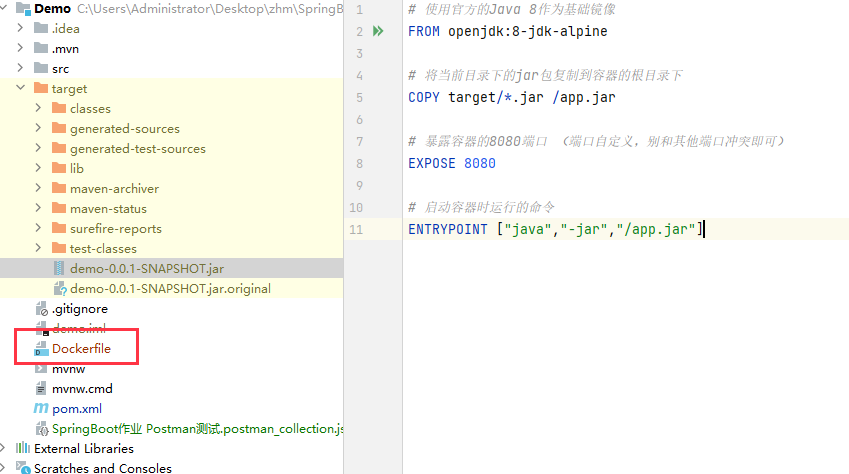The height and width of the screenshot is (474, 849).
Task: Run the Dockerfile via the green gutter arrows
Action: click(378, 31)
